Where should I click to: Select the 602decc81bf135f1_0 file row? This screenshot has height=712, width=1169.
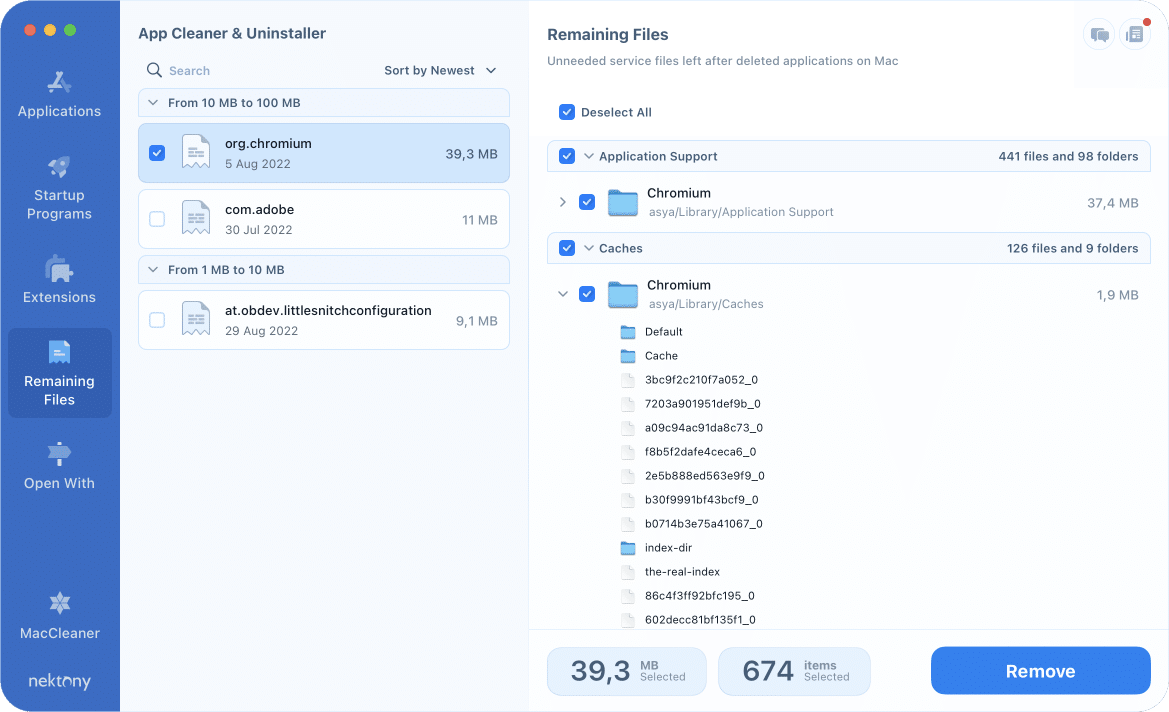(x=700, y=620)
